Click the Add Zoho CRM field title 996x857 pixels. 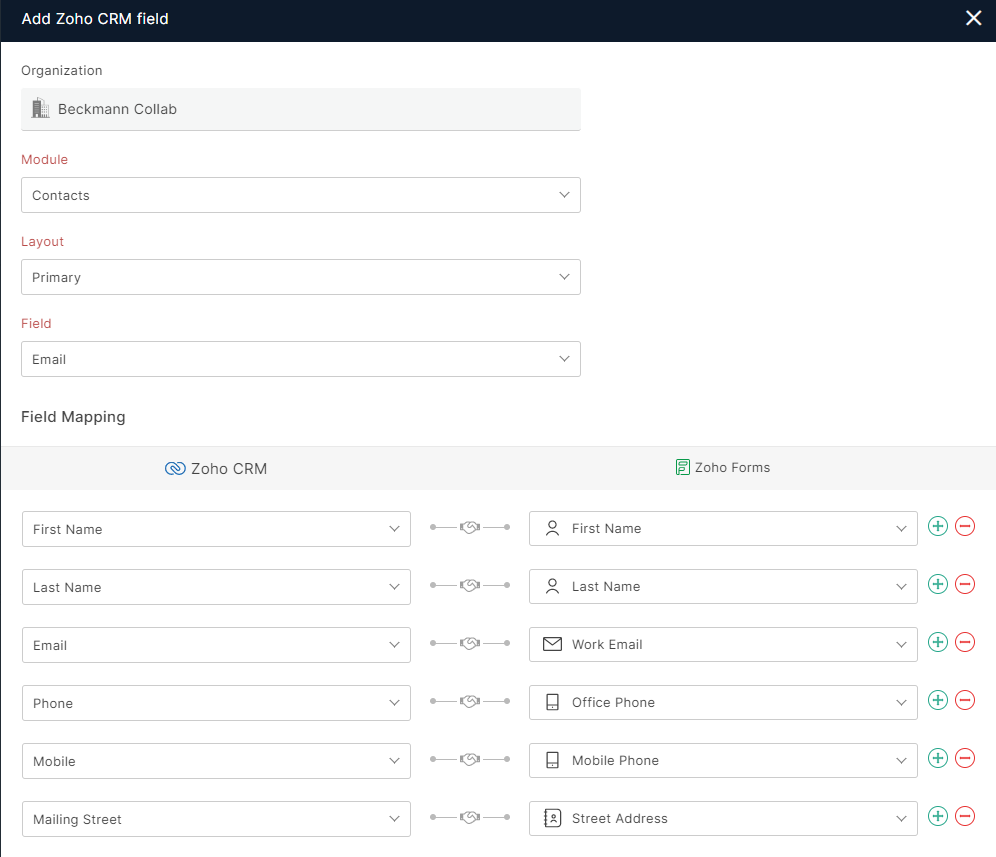[95, 19]
